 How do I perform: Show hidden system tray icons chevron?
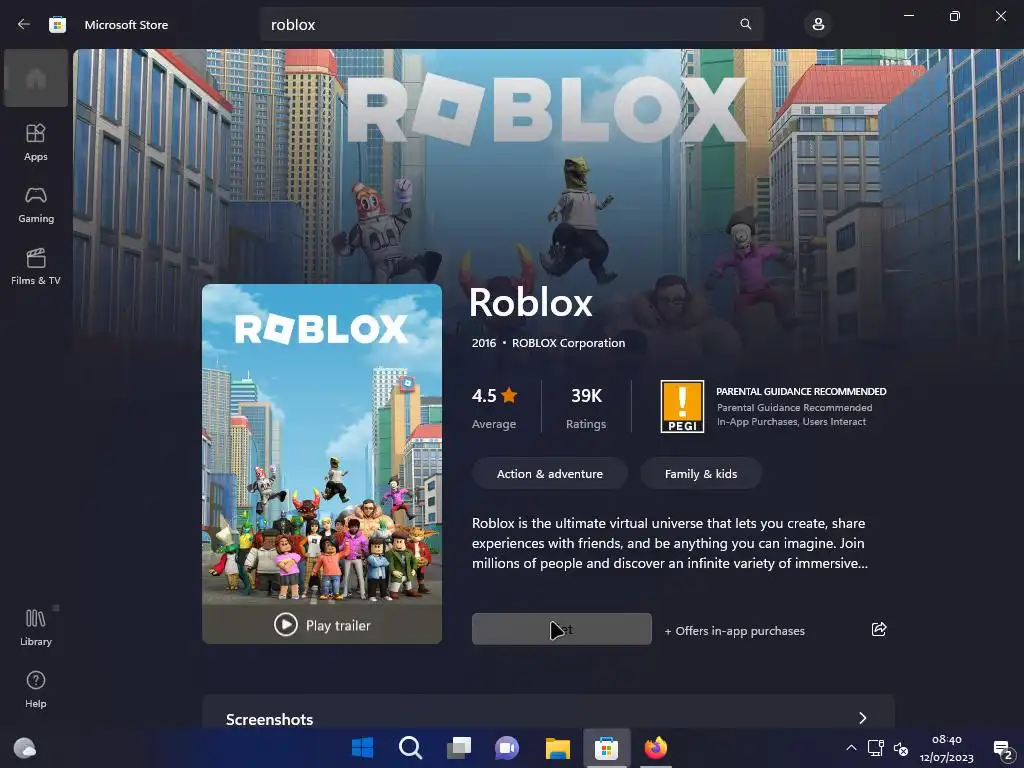[x=851, y=748]
